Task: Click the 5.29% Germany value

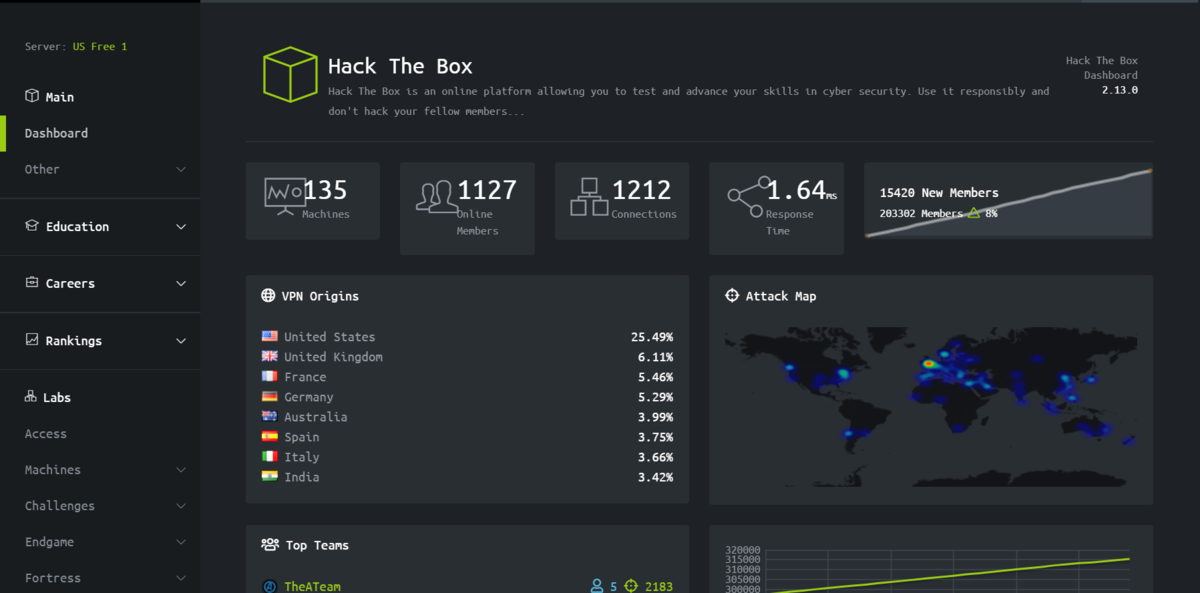Action: click(x=655, y=397)
